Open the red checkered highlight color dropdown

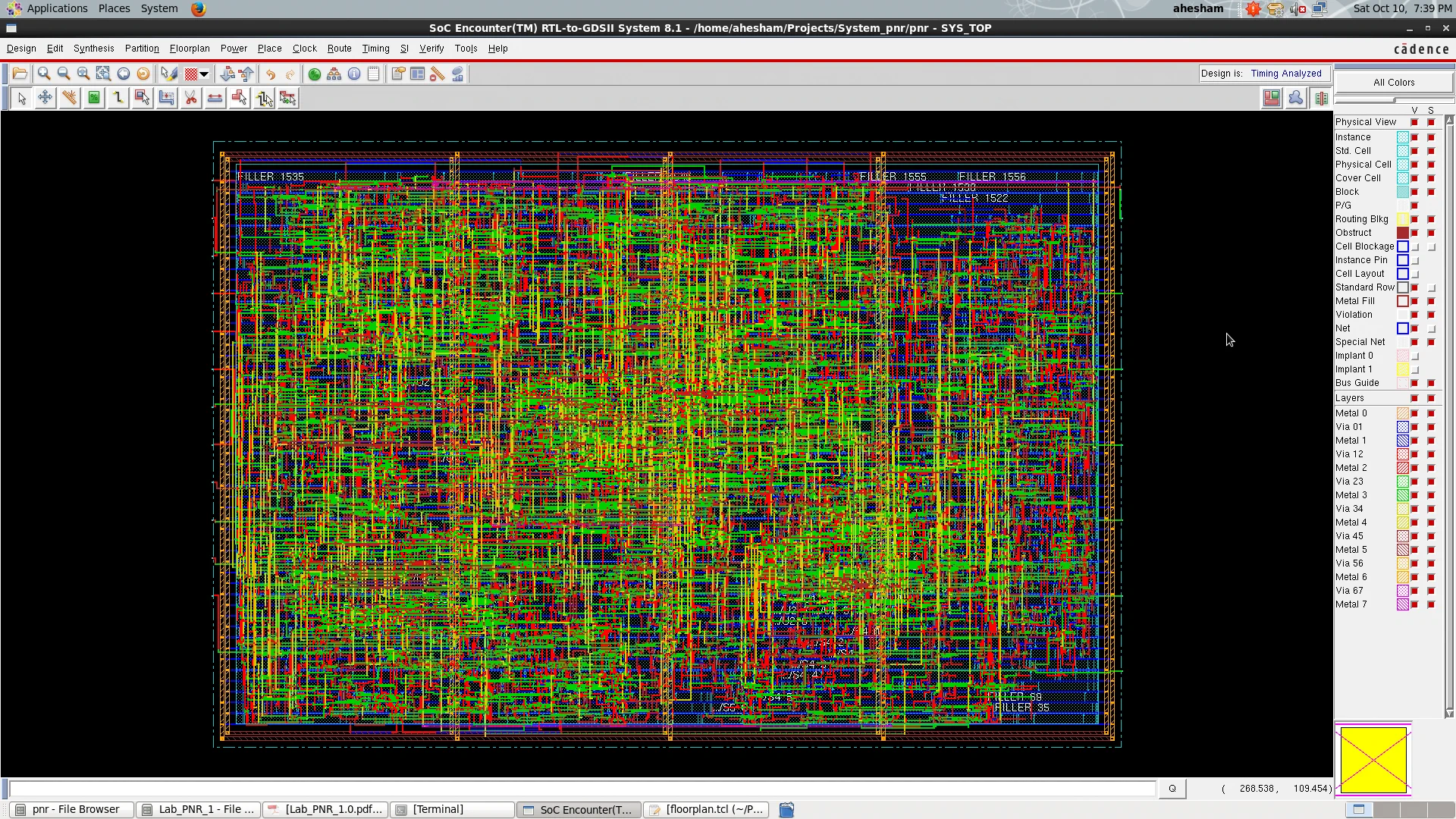pyautogui.click(x=204, y=74)
